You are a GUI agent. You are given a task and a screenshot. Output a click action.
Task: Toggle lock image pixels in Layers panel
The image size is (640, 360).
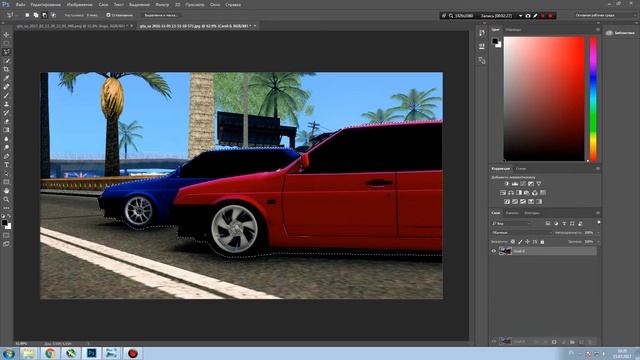click(x=520, y=242)
